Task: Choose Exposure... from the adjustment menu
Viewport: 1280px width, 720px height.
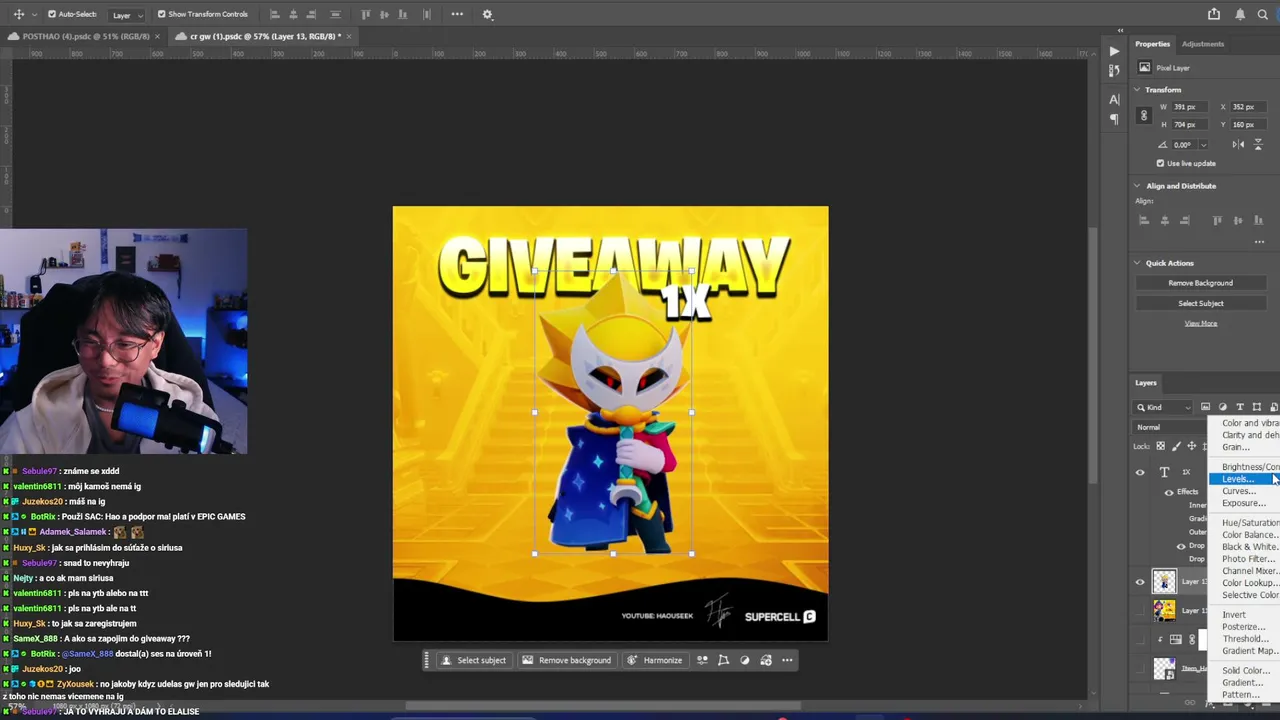Action: point(1244,503)
